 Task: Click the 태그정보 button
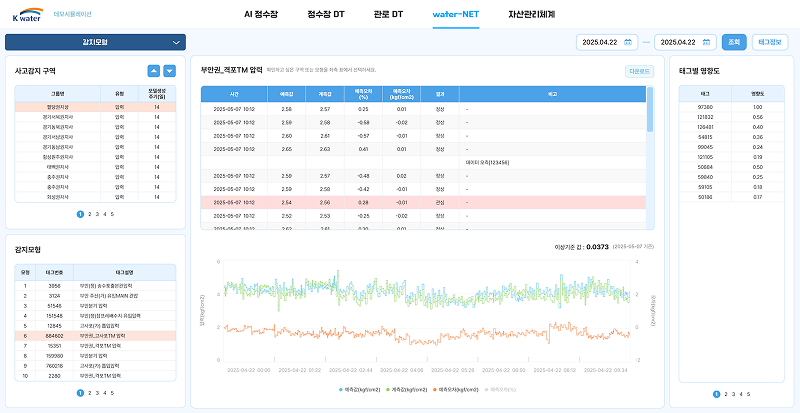[x=770, y=42]
